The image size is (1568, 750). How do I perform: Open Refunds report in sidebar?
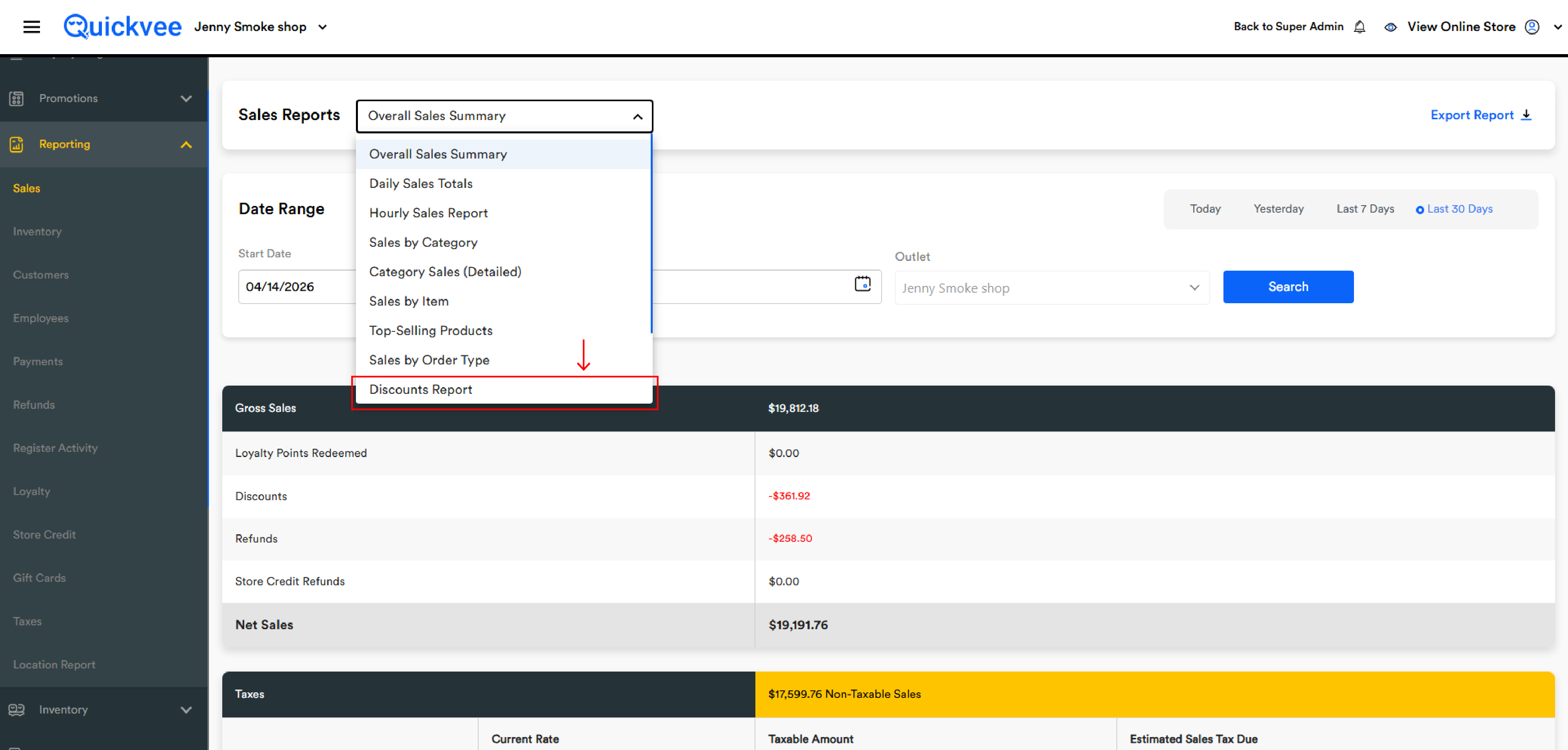click(x=34, y=405)
